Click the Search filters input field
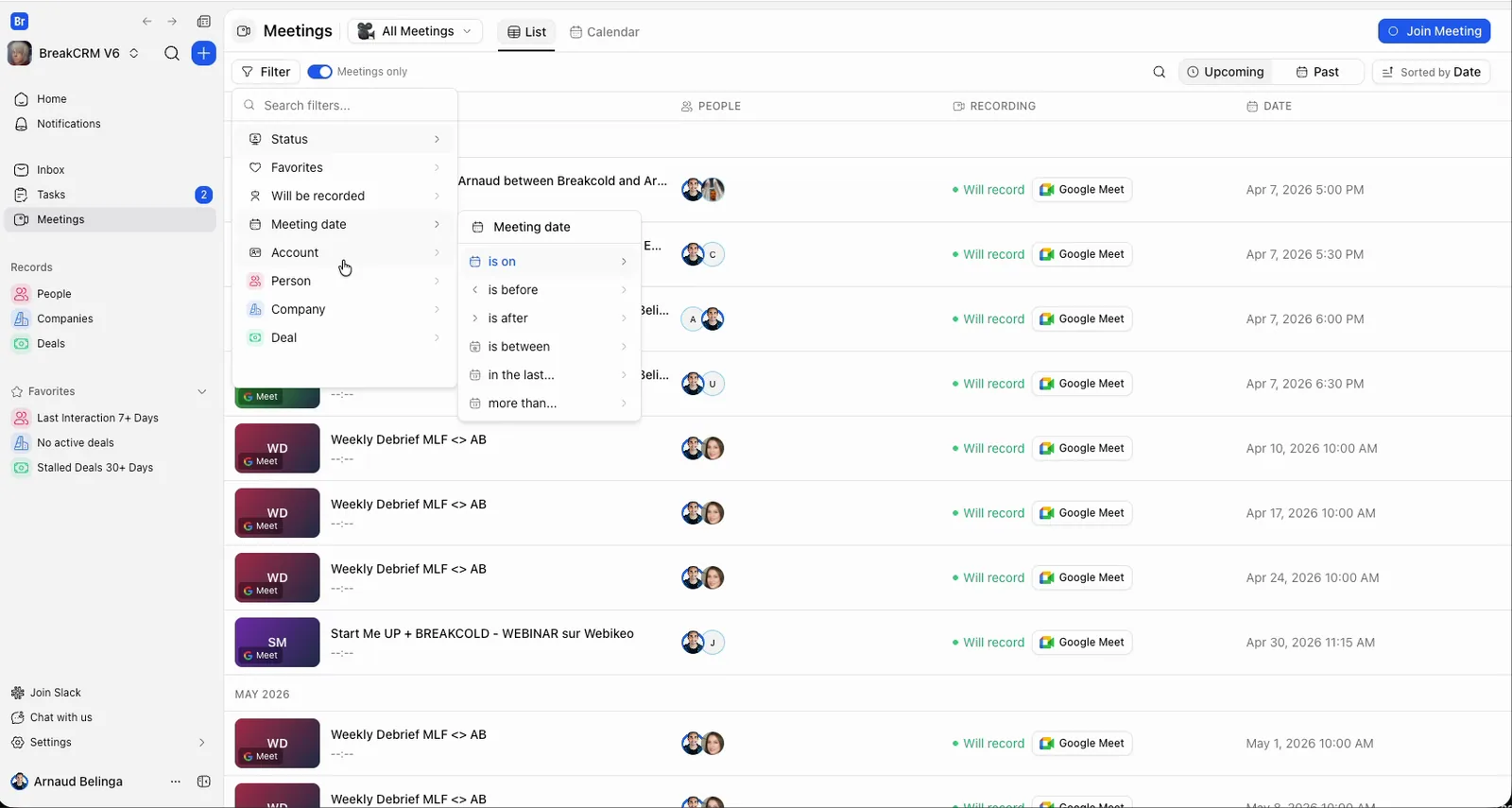This screenshot has height=808, width=1512. [x=345, y=106]
